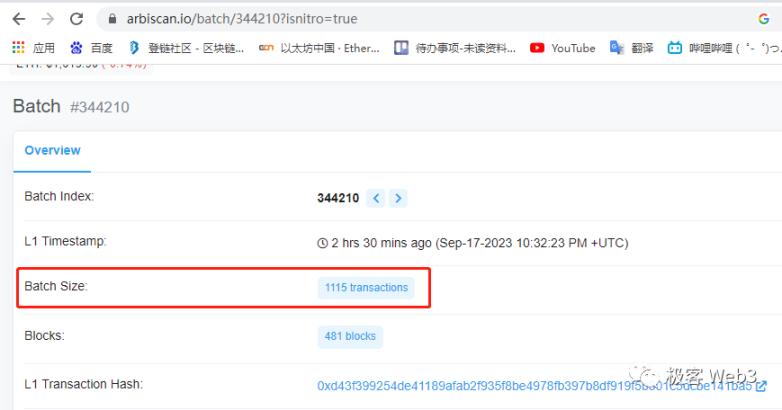Click the Batch Index label
This screenshot has width=782, height=410.
tap(59, 196)
